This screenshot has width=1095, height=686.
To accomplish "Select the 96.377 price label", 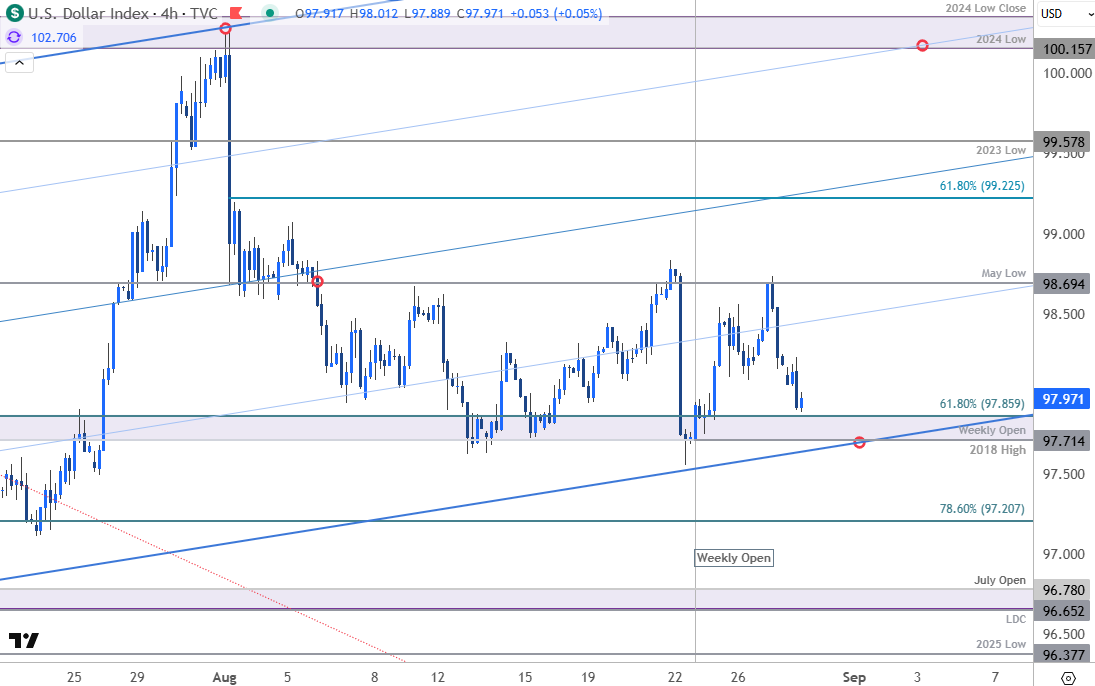I will (x=1064, y=655).
